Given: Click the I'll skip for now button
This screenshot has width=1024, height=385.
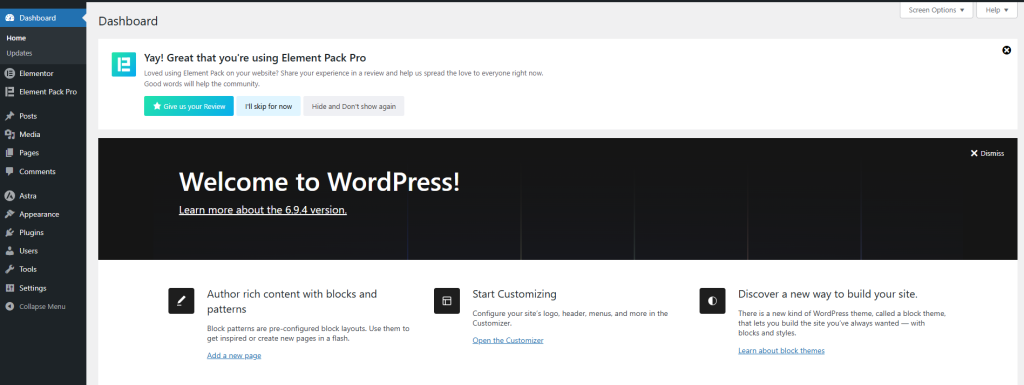Looking at the screenshot, I should point(268,106).
